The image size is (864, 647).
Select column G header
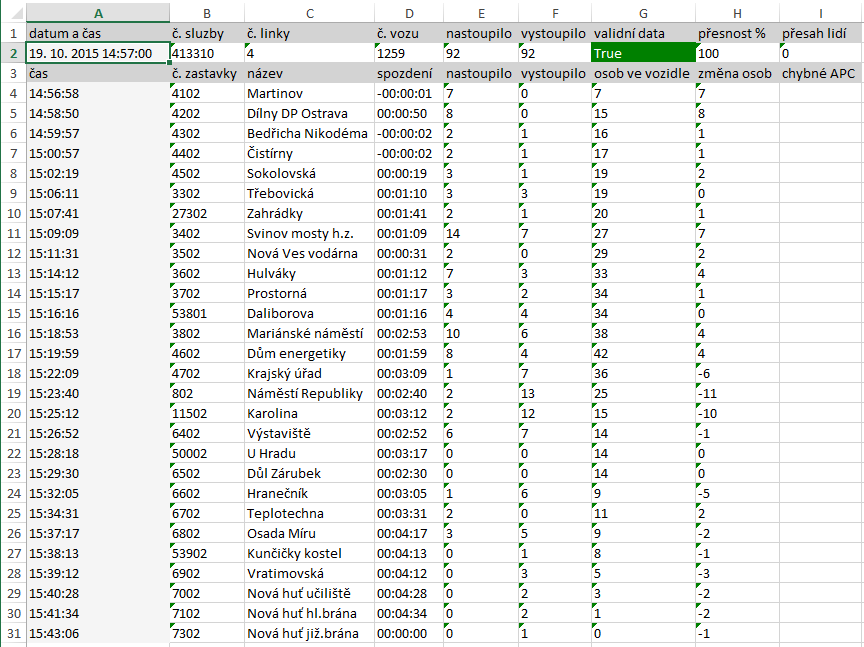point(643,13)
